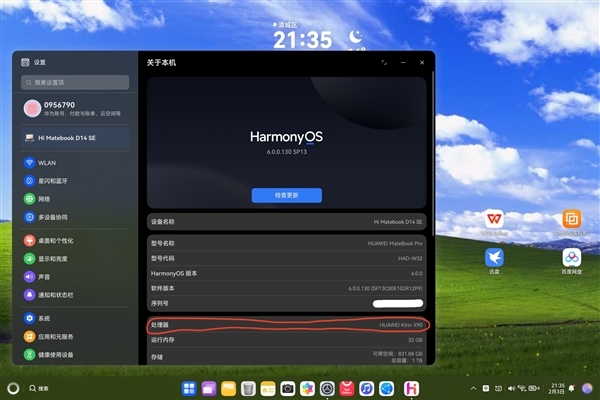Open the trash bin in the dock

tap(248, 389)
